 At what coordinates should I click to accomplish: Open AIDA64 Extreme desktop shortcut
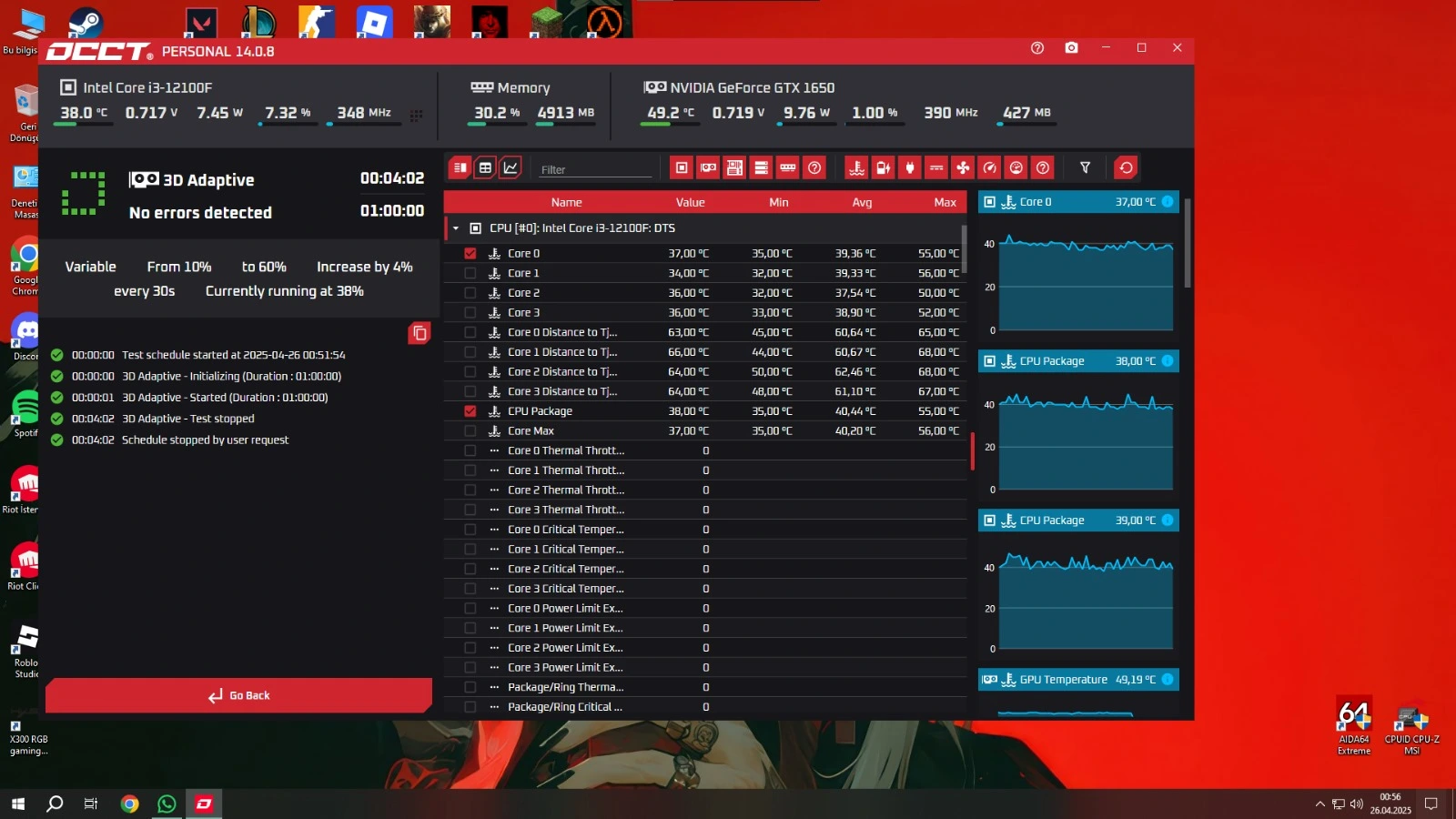[1354, 726]
